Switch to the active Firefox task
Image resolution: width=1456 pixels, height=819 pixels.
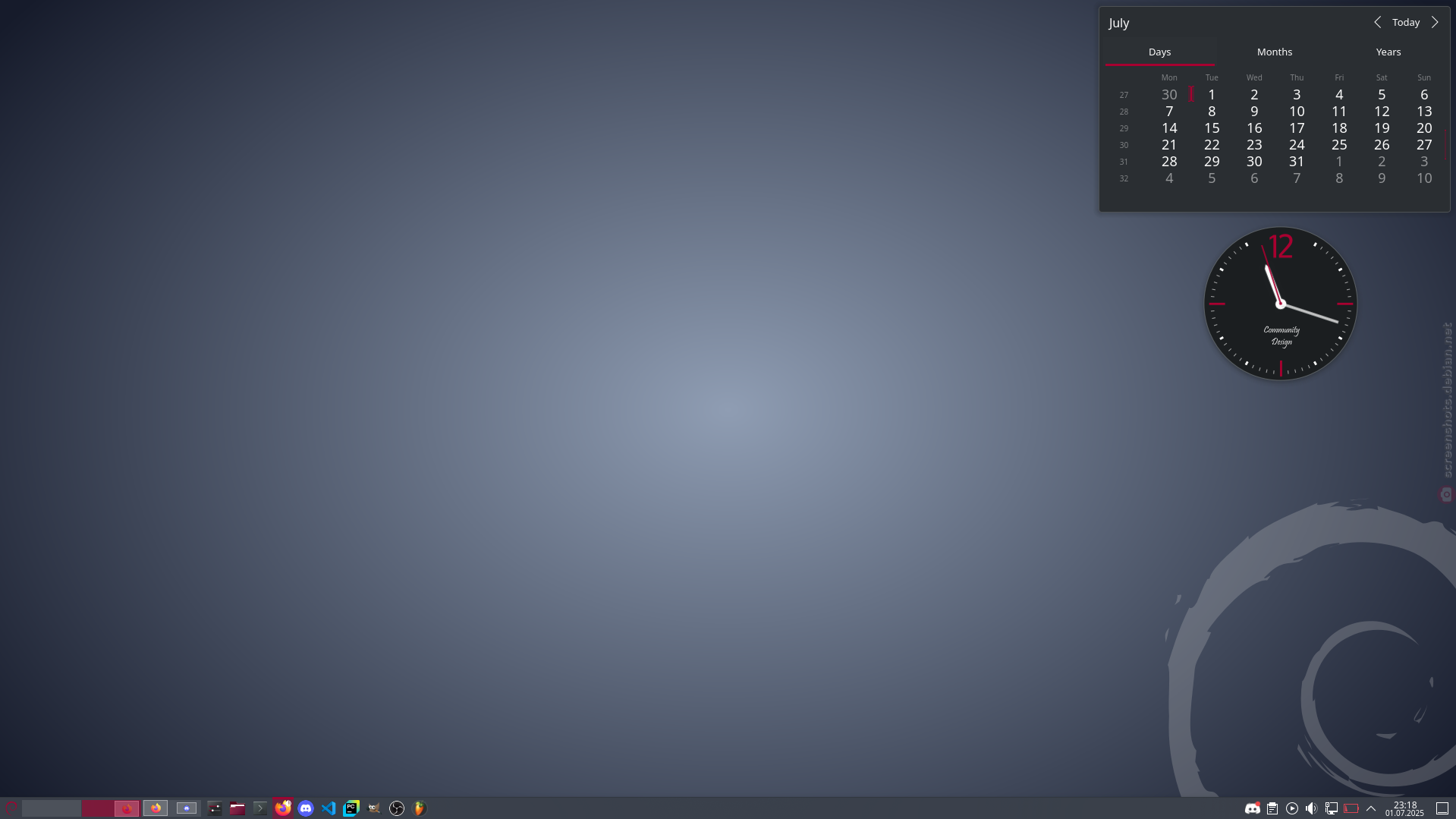pyautogui.click(x=283, y=808)
